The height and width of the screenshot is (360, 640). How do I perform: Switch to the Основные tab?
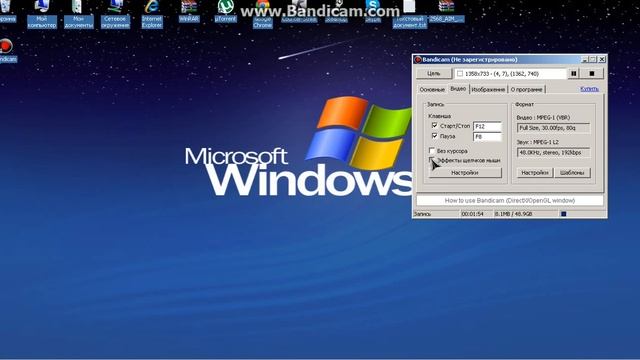[432, 89]
